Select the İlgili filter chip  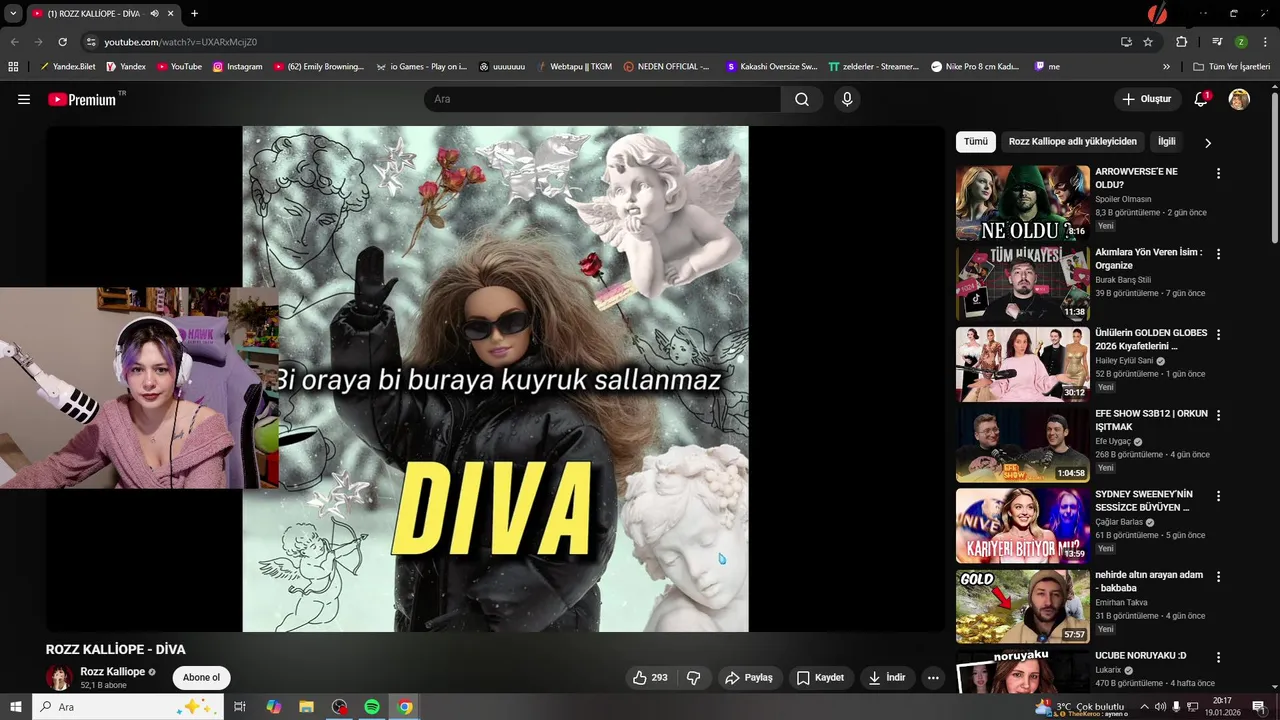(x=1166, y=142)
